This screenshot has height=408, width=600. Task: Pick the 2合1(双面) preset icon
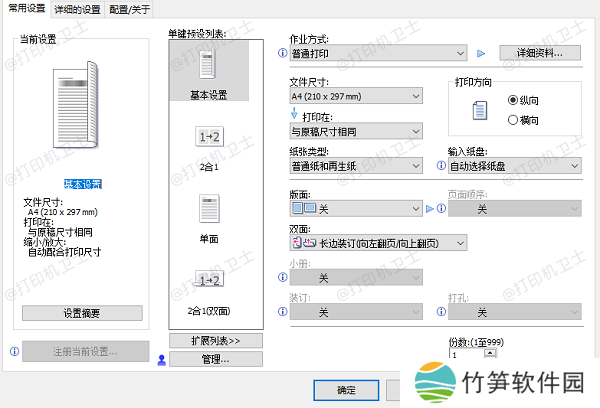209,280
